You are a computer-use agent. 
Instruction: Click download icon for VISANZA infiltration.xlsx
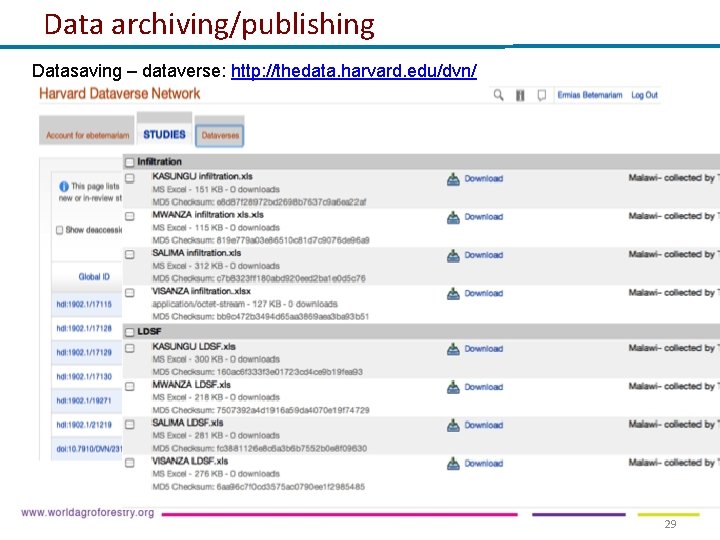click(453, 293)
